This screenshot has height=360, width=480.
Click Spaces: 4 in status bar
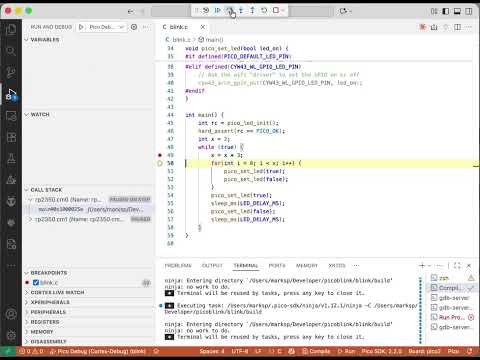212,351
